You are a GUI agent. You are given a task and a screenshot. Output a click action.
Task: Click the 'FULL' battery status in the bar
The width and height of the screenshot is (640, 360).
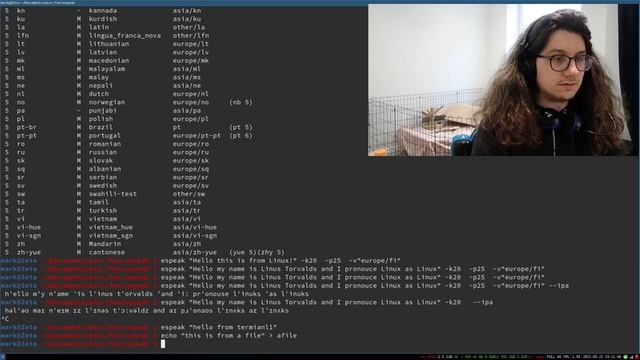click(x=558, y=357)
